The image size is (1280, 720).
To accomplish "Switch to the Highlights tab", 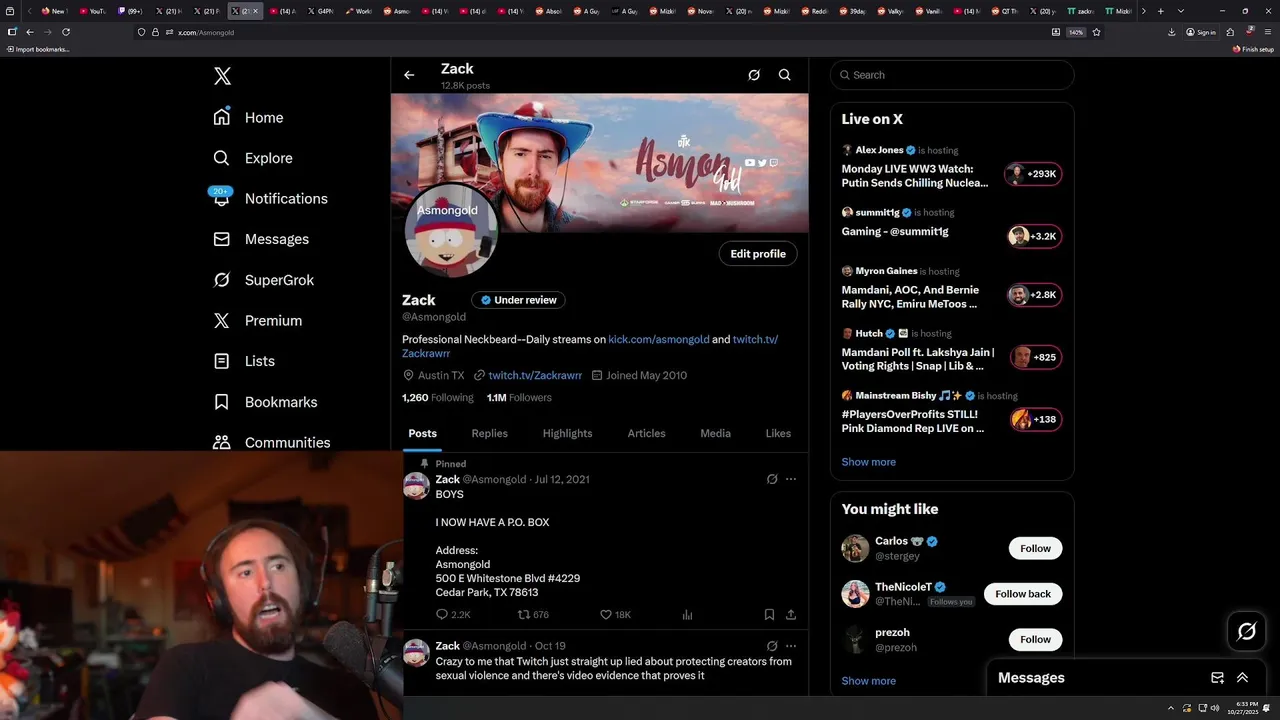I will pos(567,433).
